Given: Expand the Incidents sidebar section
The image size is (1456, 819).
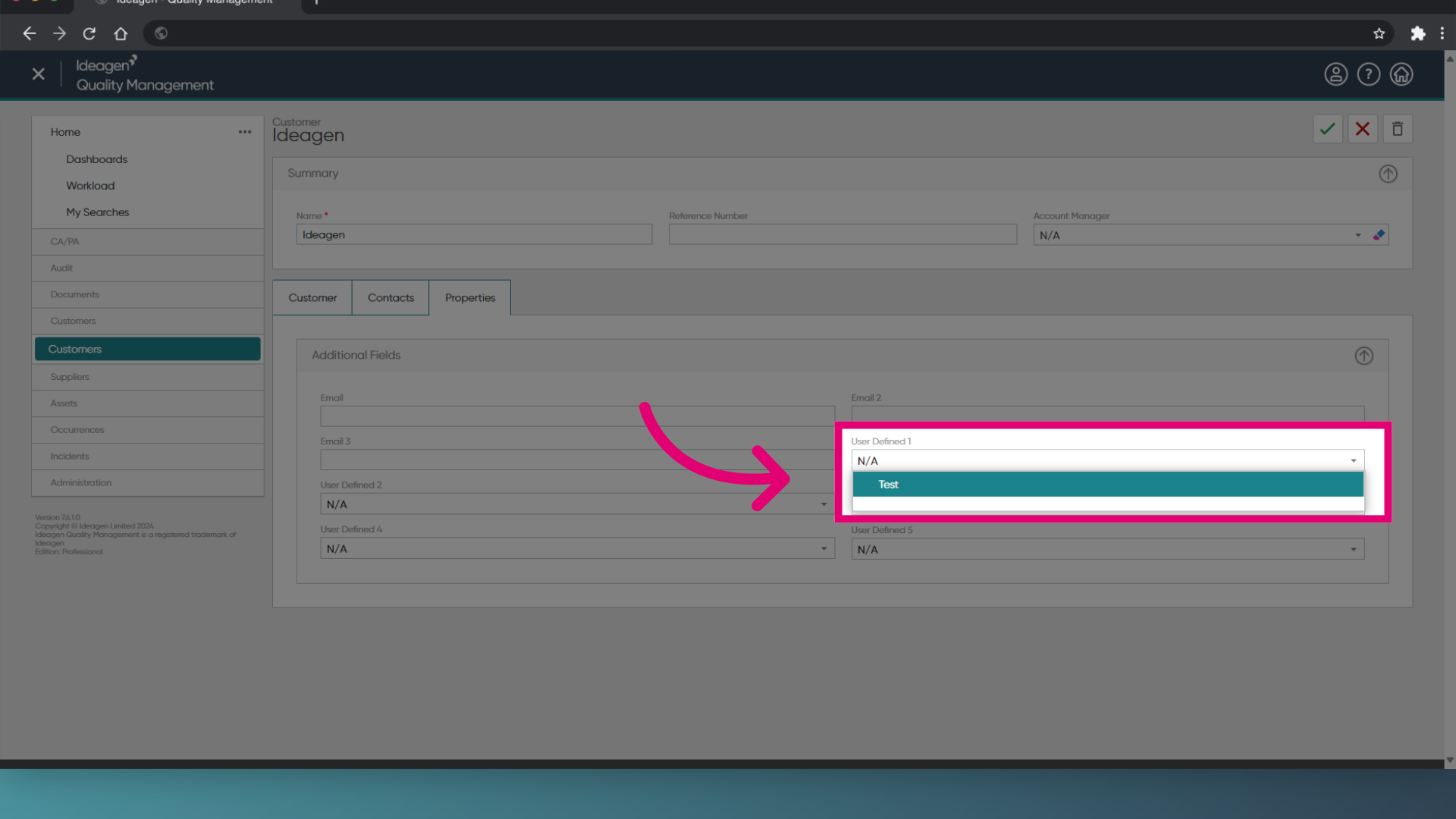Looking at the screenshot, I should click(148, 457).
